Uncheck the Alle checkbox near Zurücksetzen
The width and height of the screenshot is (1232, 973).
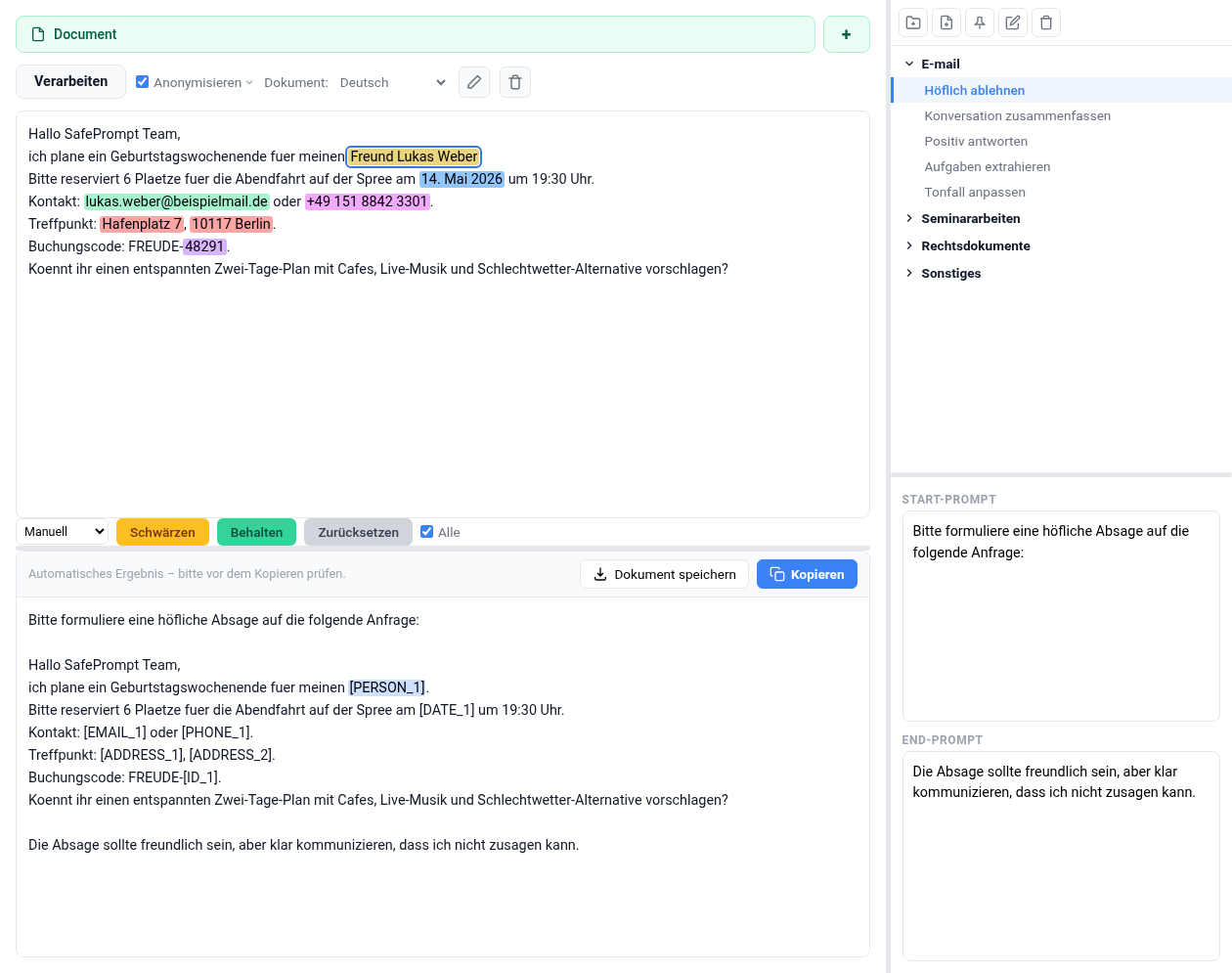(426, 531)
